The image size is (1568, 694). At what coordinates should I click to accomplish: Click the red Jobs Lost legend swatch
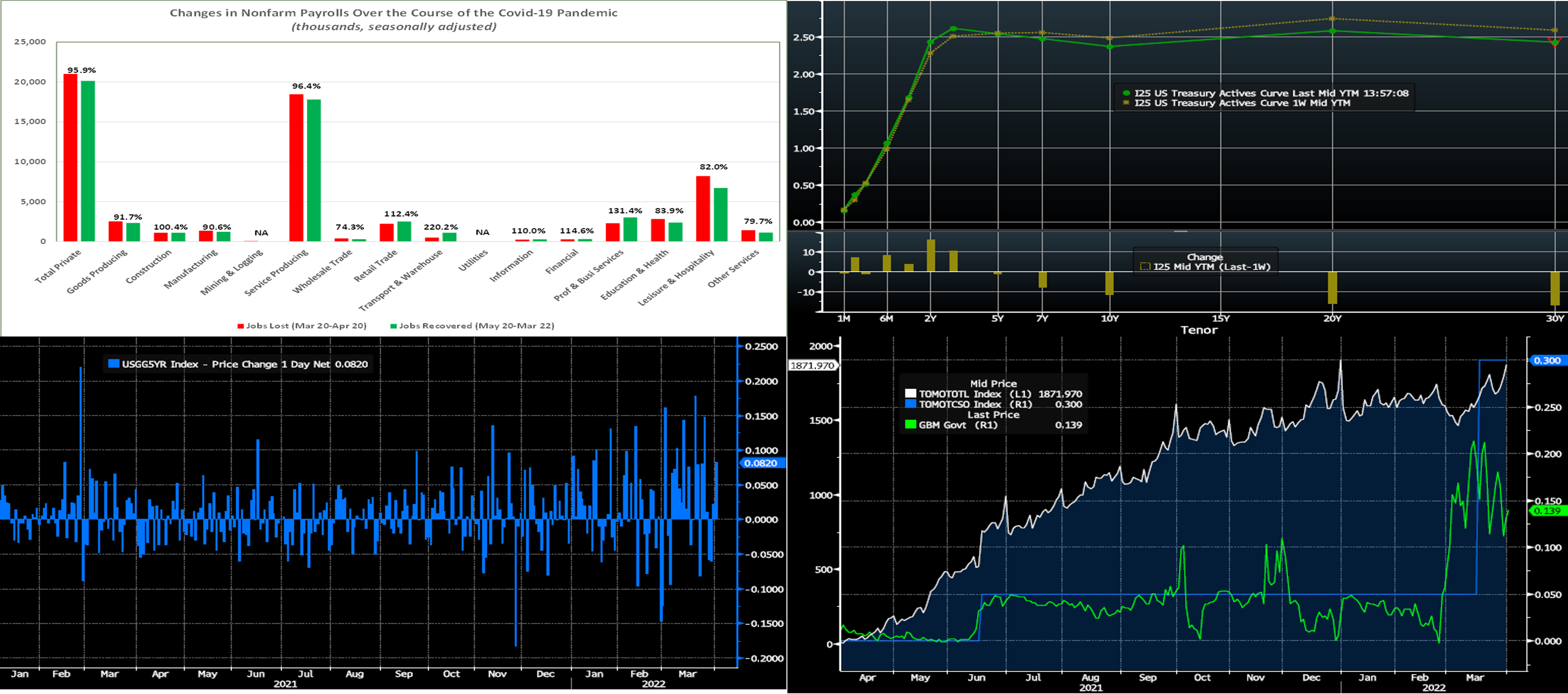coord(241,326)
